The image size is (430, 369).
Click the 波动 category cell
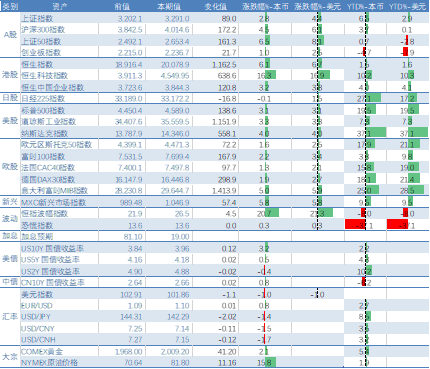[x=10, y=219]
